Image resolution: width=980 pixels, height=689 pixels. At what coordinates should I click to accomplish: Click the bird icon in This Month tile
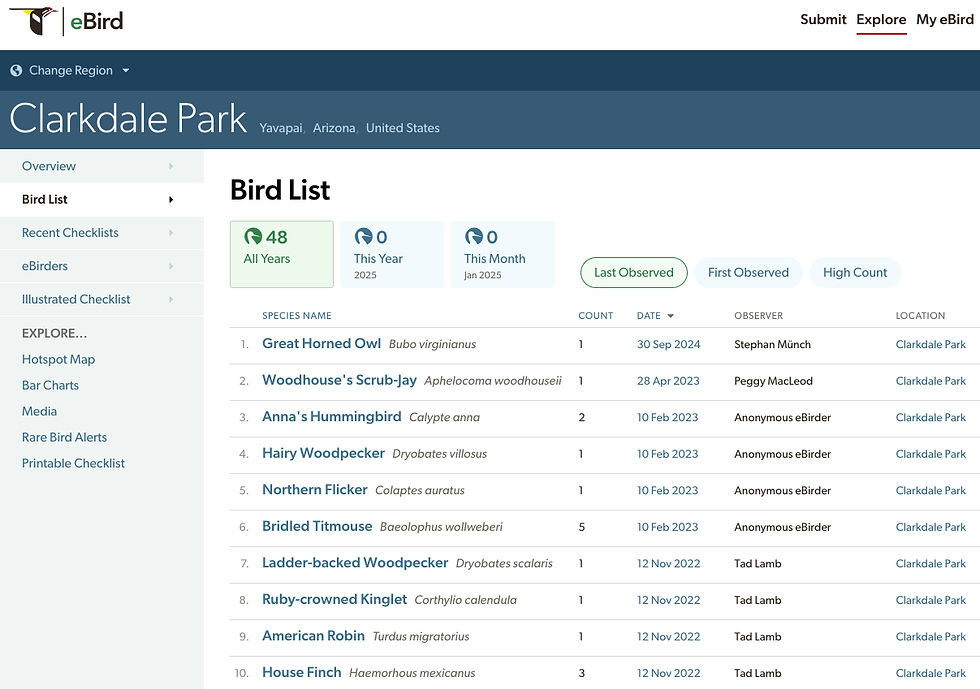tap(473, 237)
